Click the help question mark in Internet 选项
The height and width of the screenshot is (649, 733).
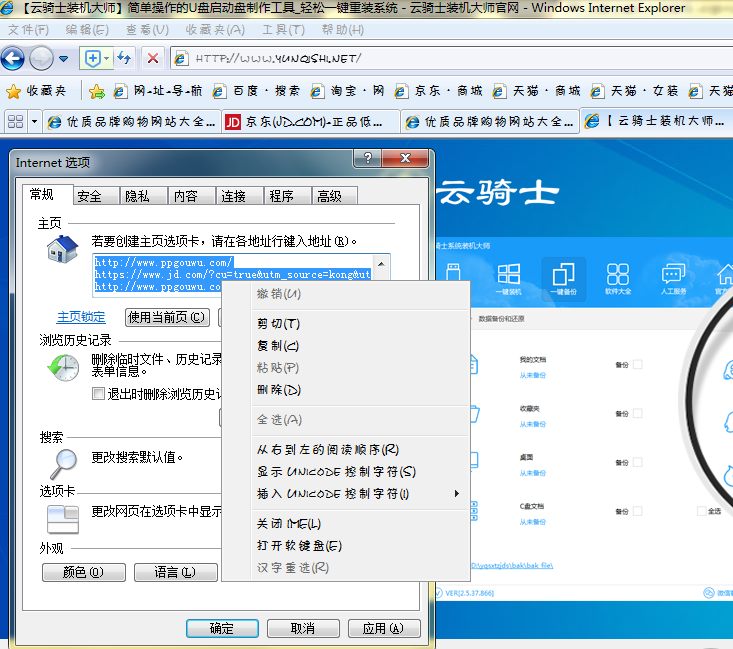point(368,159)
